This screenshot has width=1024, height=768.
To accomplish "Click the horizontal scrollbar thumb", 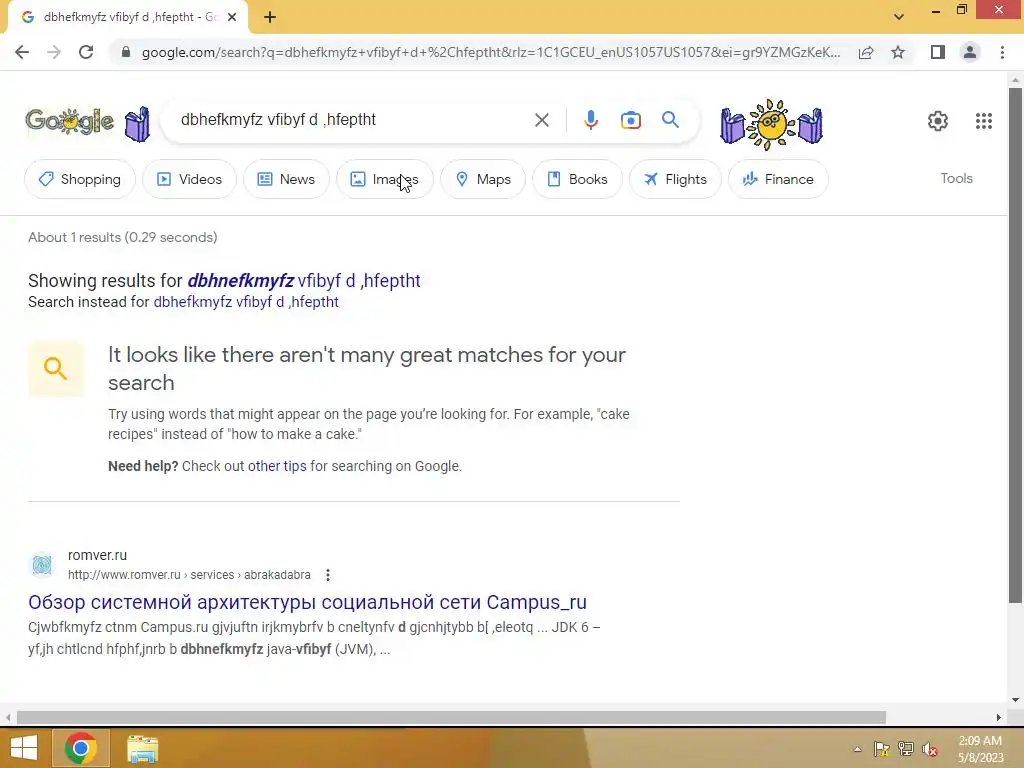I will pos(451,717).
